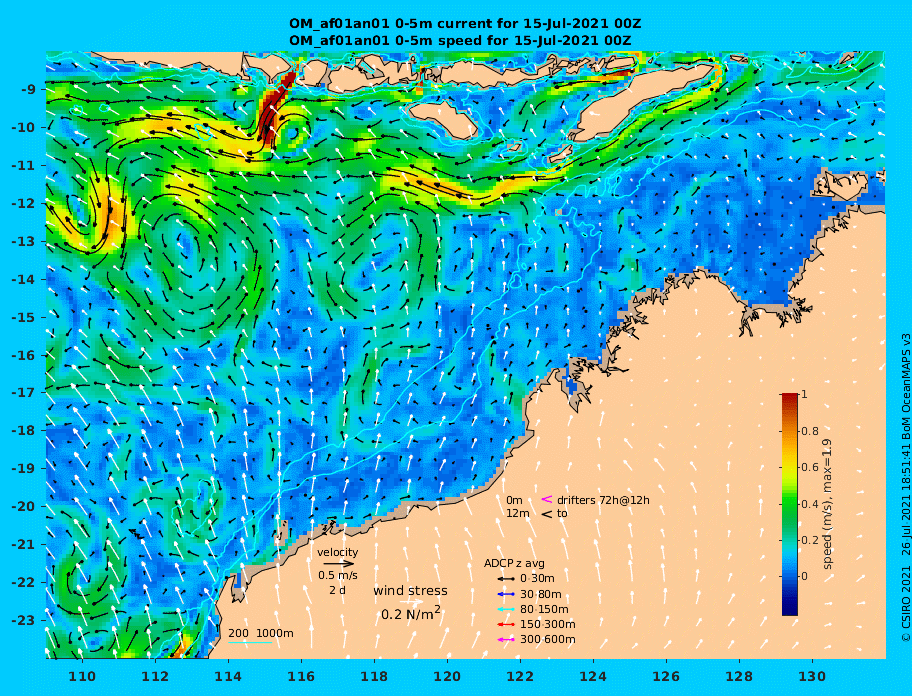Click latitude axis label '-16'
This screenshot has height=696, width=912.
click(x=26, y=355)
